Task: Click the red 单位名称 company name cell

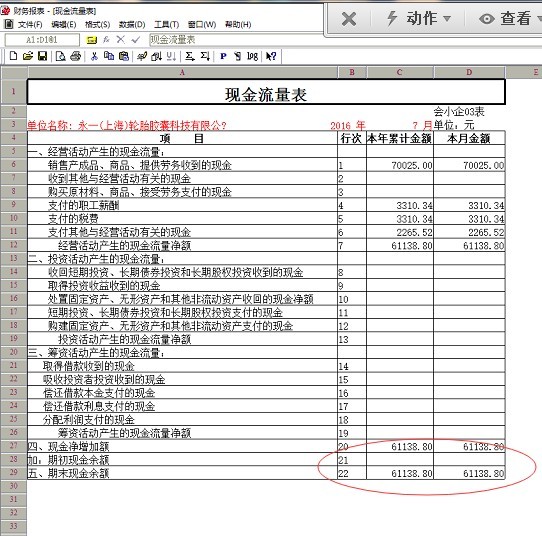Action: pyautogui.click(x=127, y=125)
